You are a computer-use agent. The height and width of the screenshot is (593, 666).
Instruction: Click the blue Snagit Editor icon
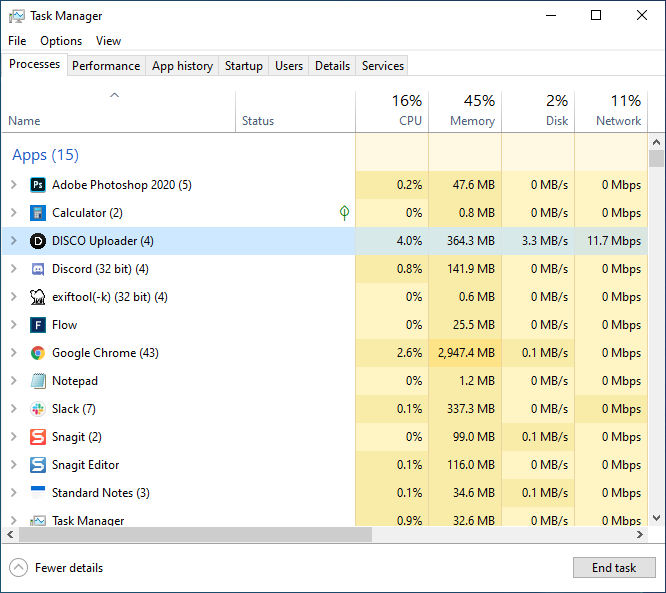tap(38, 465)
